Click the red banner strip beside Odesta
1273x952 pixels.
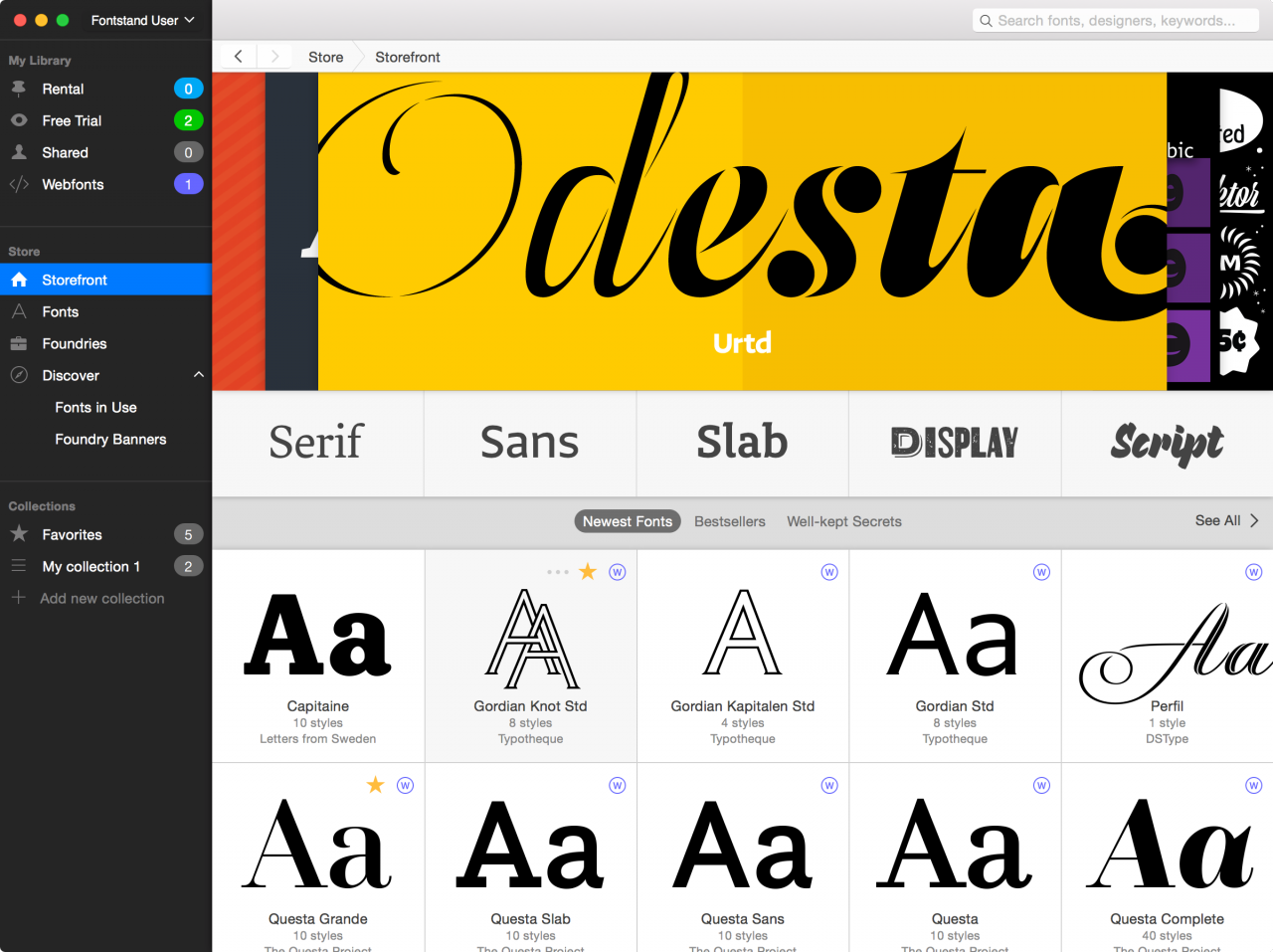pyautogui.click(x=239, y=232)
